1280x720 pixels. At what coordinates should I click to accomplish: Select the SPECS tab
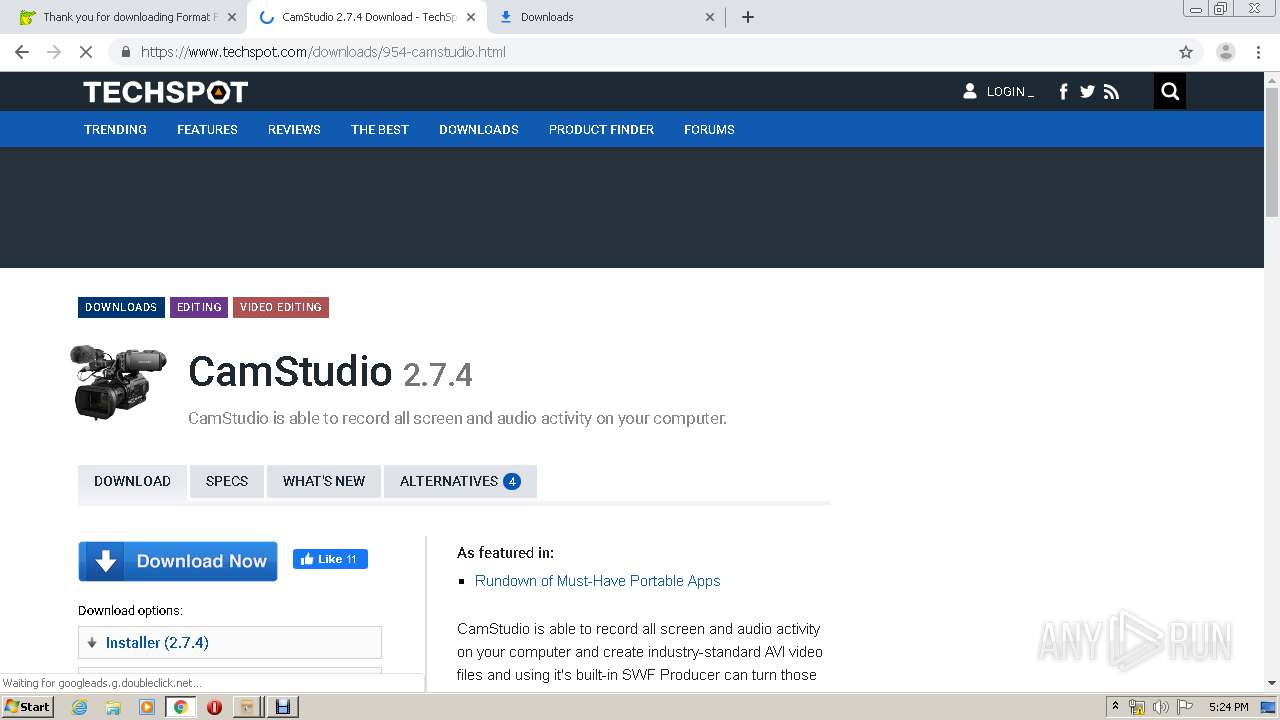click(227, 481)
